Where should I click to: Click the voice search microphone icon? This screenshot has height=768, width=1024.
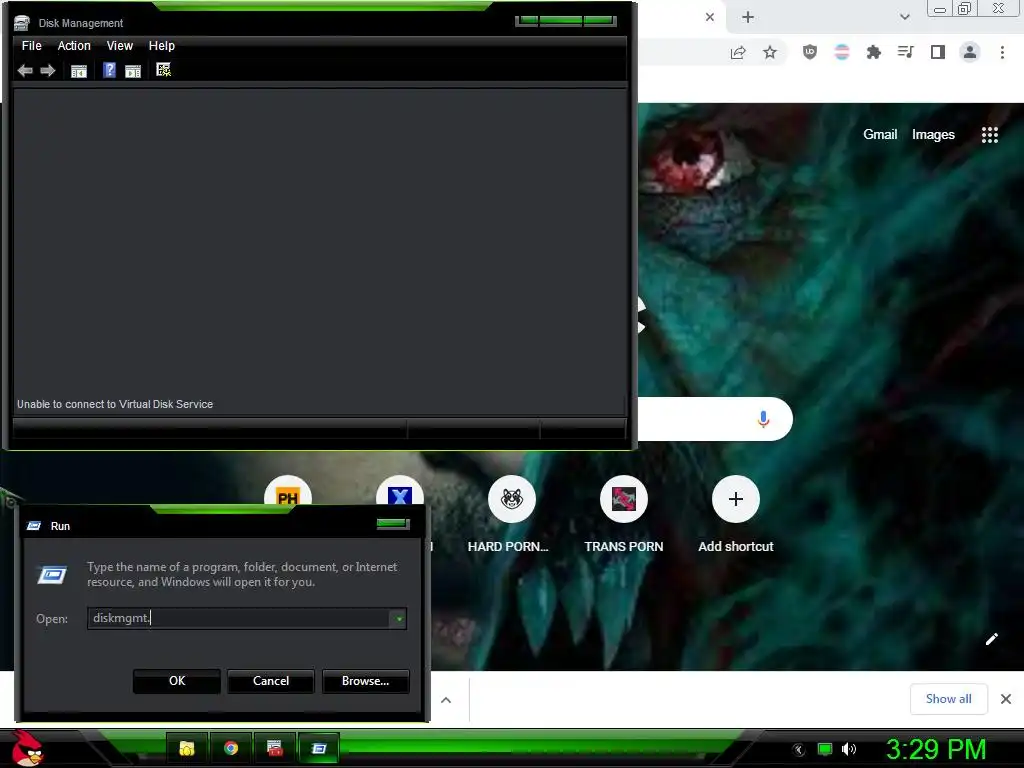[x=763, y=419]
